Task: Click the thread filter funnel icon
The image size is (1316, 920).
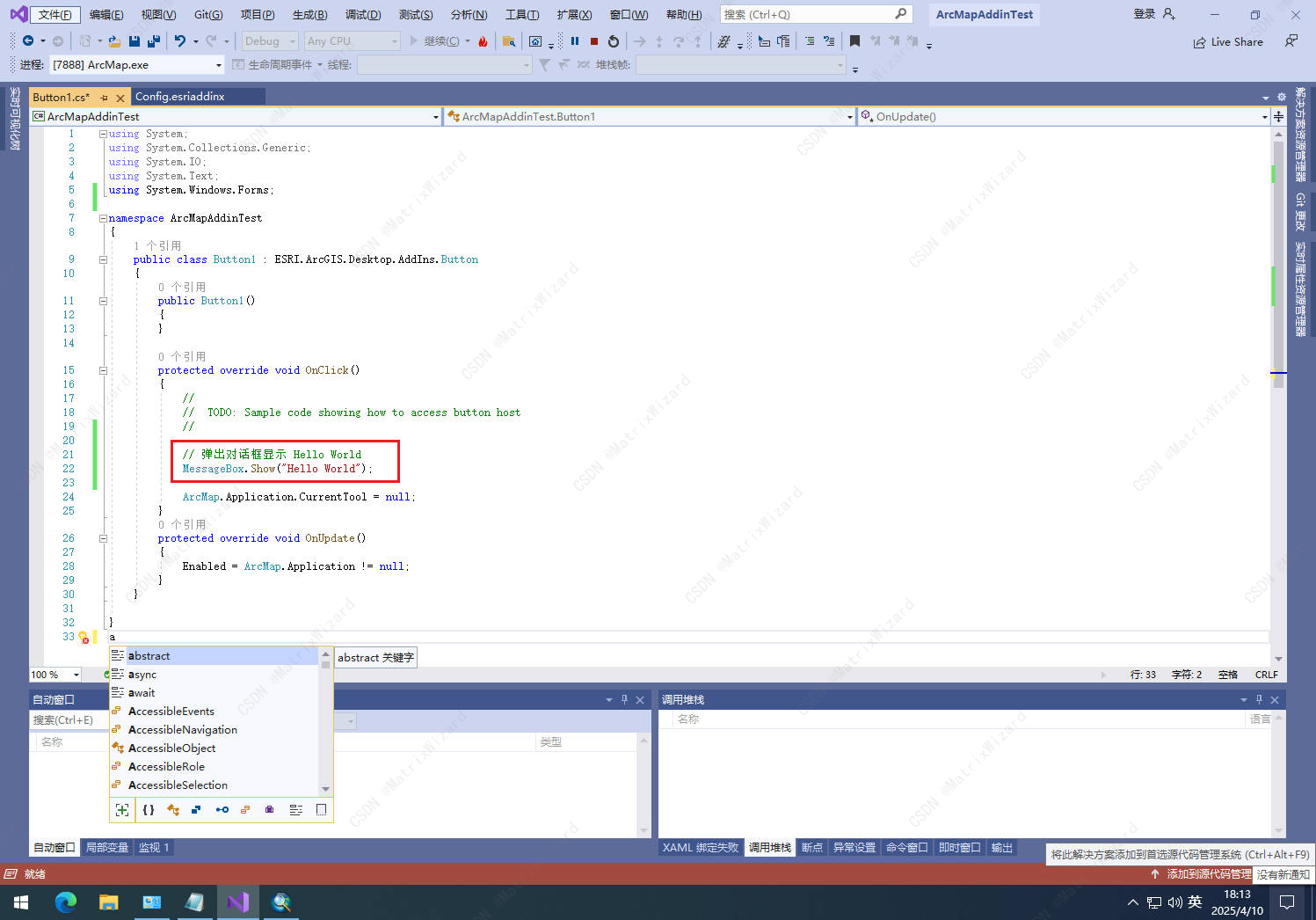Action: (544, 65)
